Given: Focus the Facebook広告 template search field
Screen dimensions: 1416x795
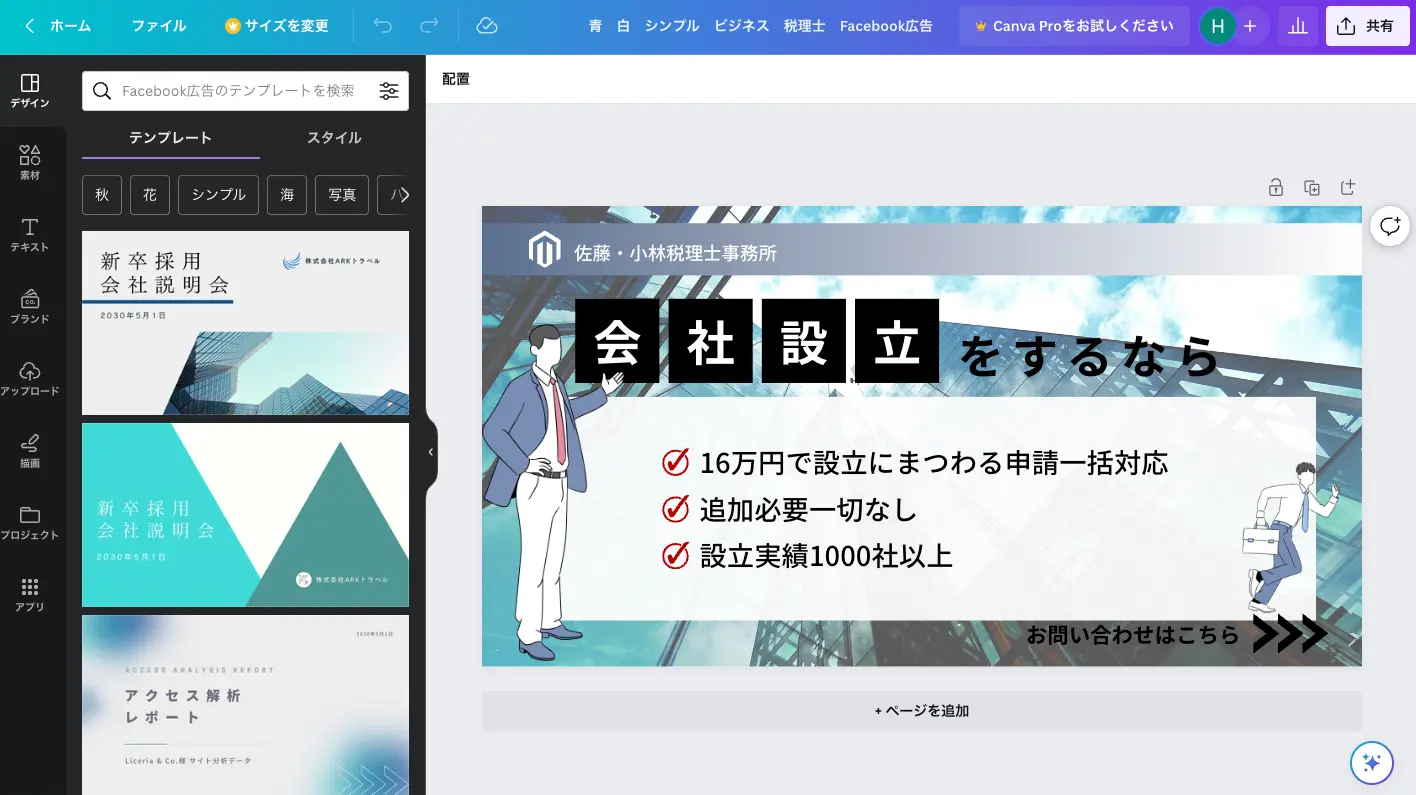Looking at the screenshot, I should [x=238, y=91].
